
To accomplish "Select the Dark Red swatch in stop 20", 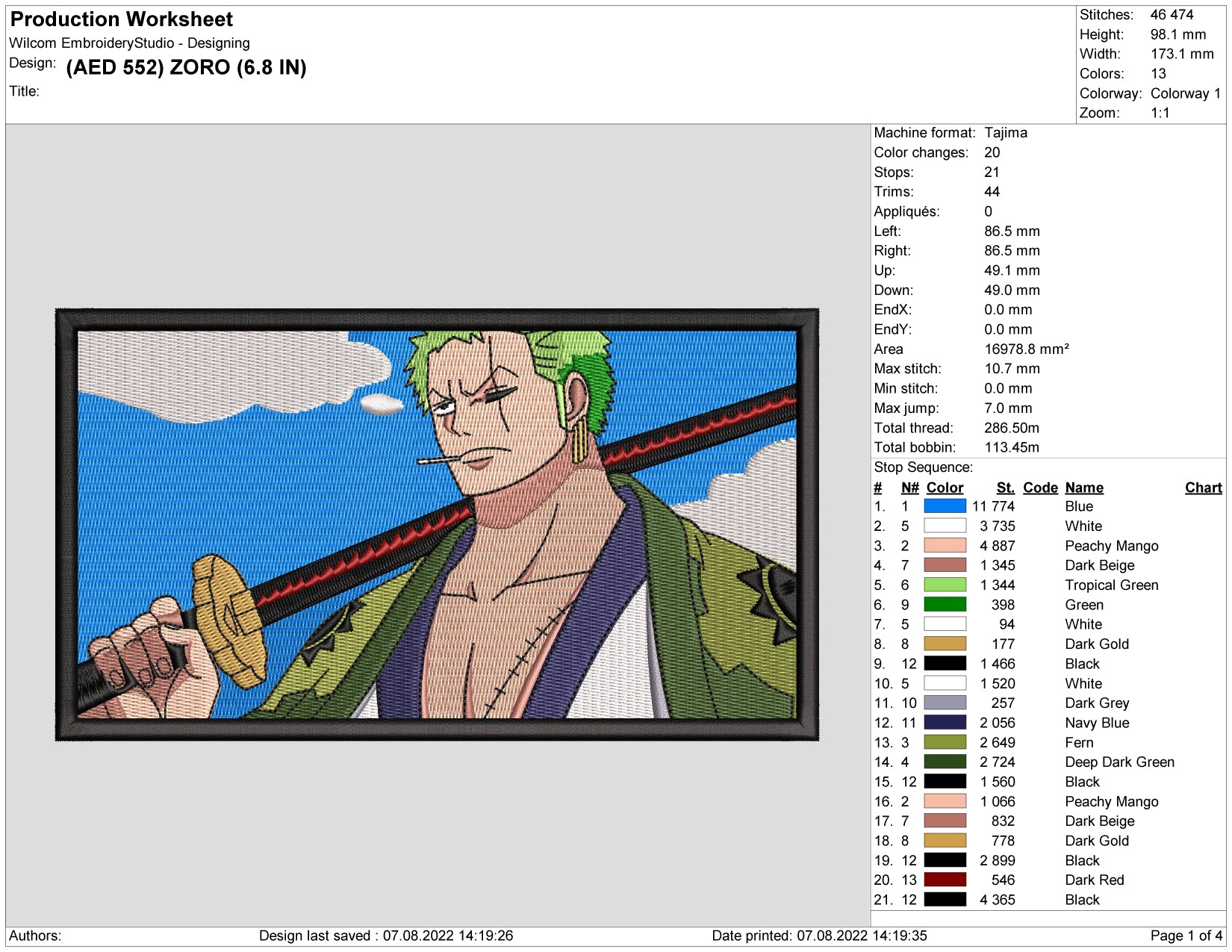I will click(945, 880).
